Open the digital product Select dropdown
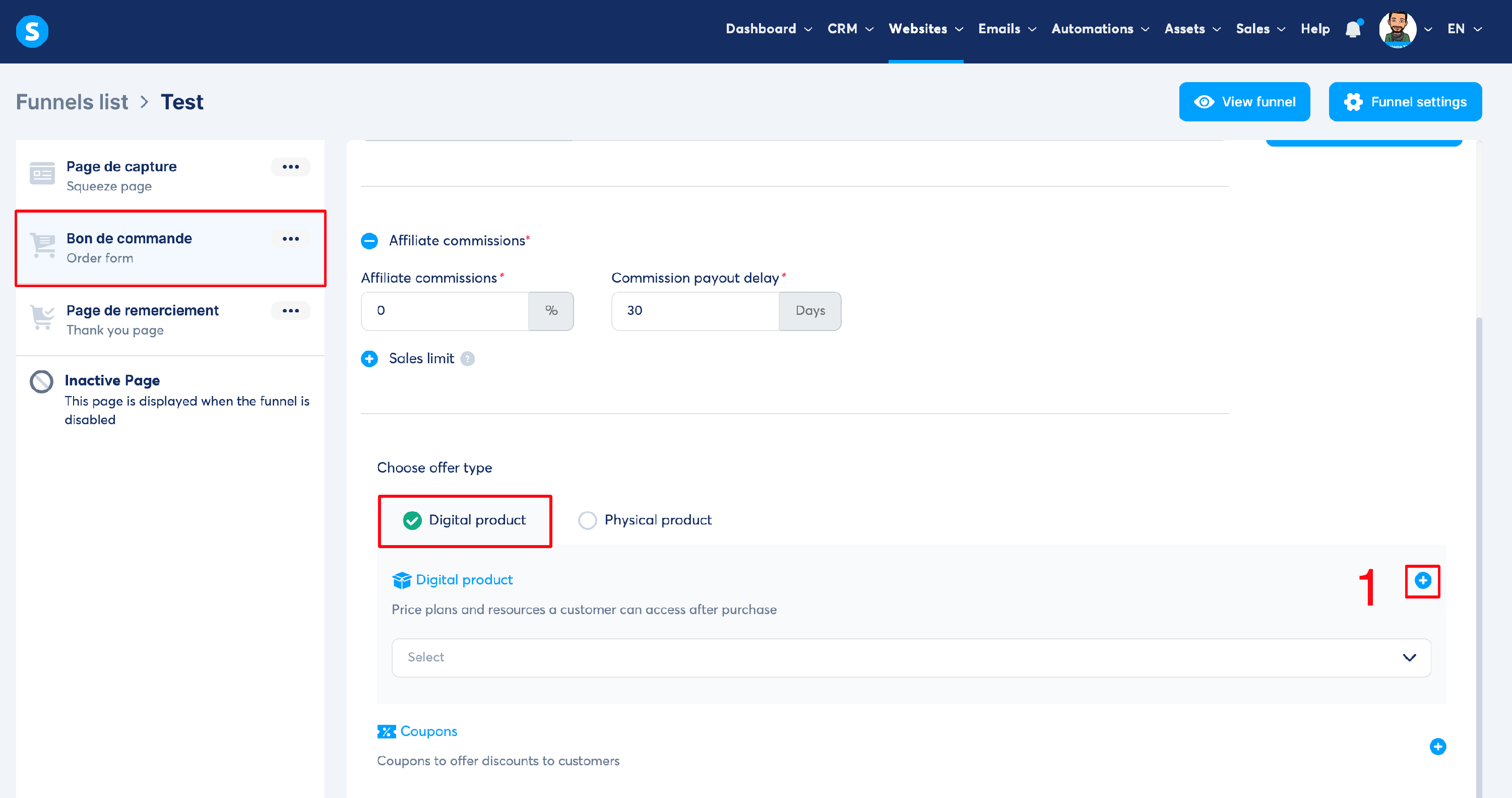The width and height of the screenshot is (1512, 798). tap(911, 657)
